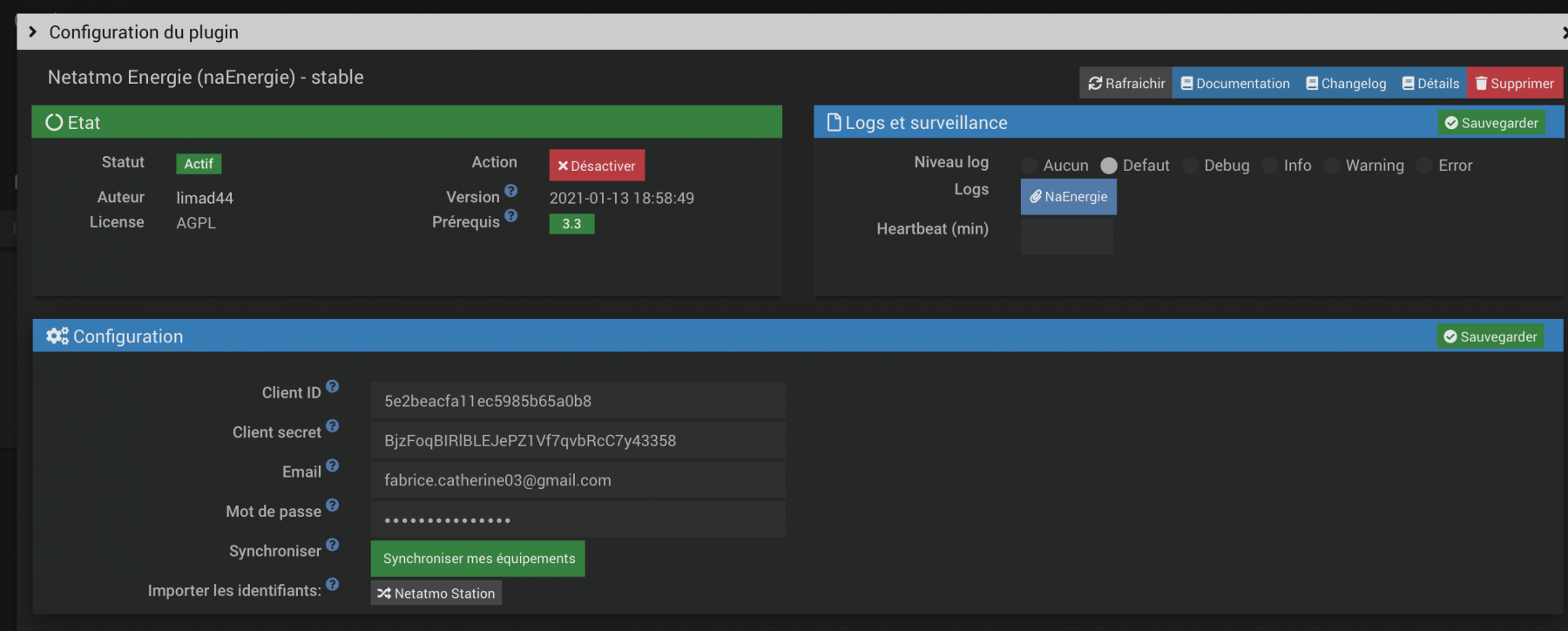Click the Supprimer button
The width and height of the screenshot is (1568, 631).
[1515, 84]
